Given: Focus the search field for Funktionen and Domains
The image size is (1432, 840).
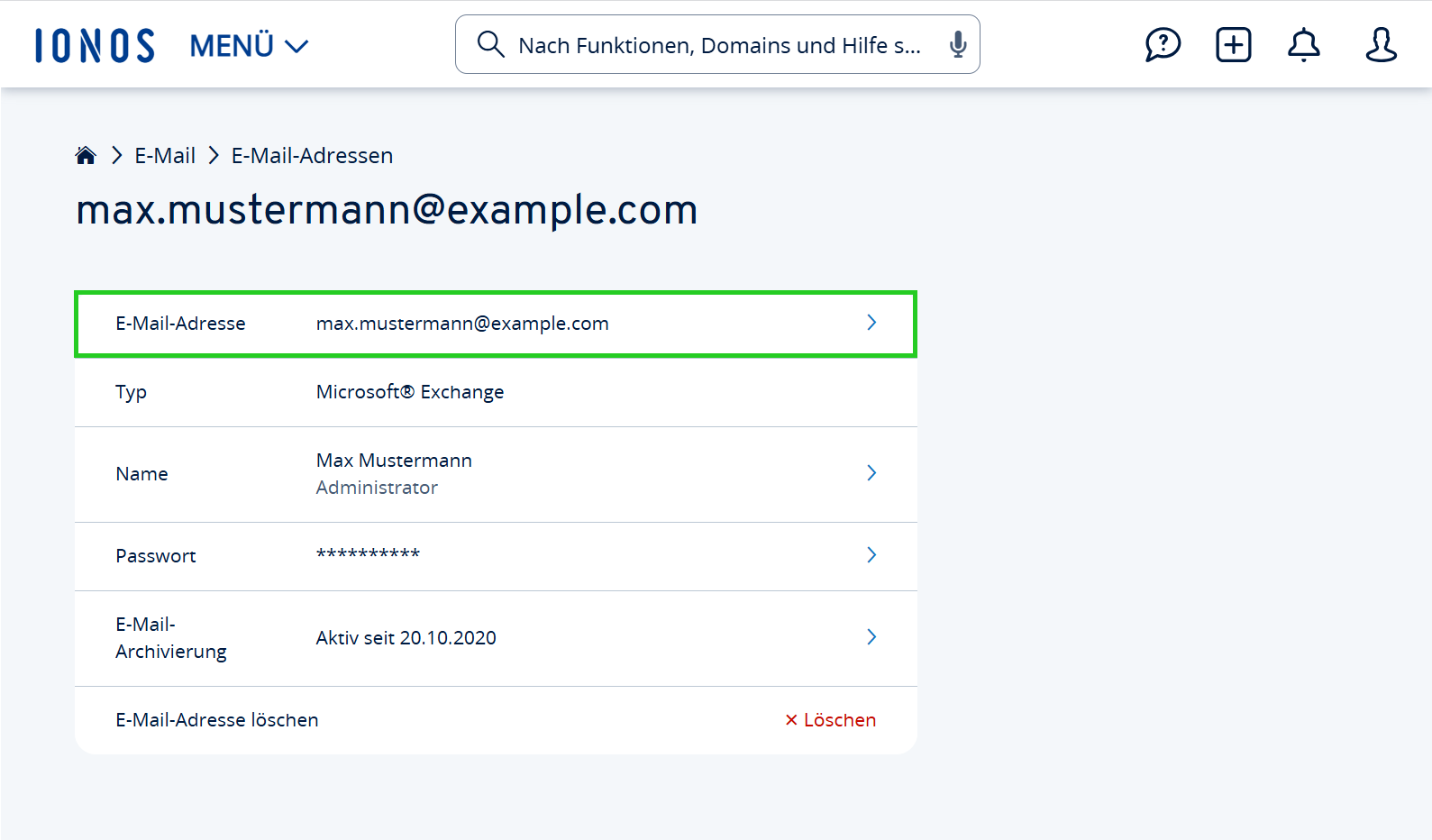Looking at the screenshot, I should point(717,44).
